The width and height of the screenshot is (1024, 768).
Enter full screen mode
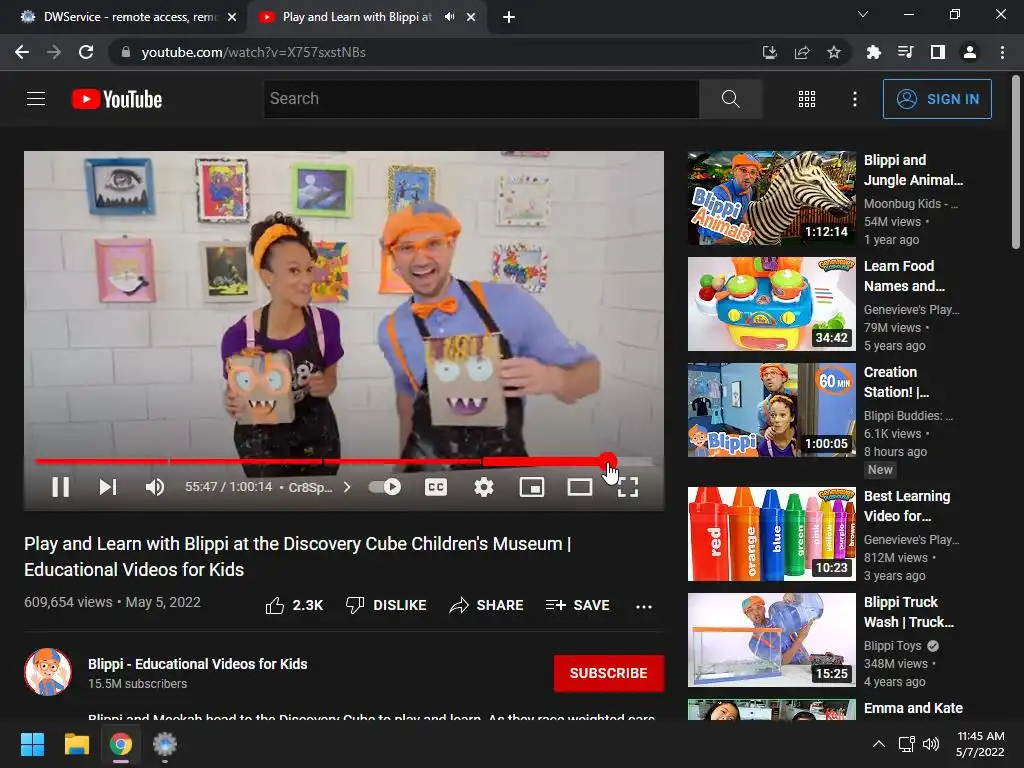(x=628, y=487)
